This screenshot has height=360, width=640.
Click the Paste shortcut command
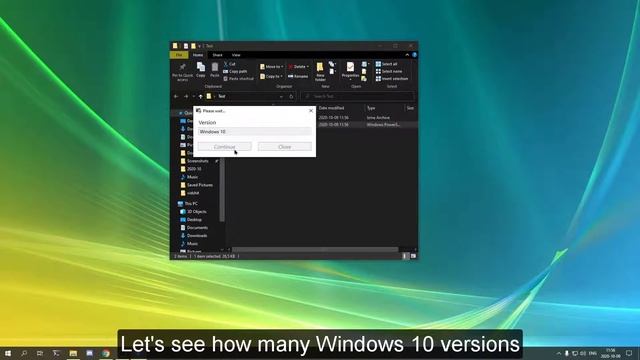(x=239, y=78)
